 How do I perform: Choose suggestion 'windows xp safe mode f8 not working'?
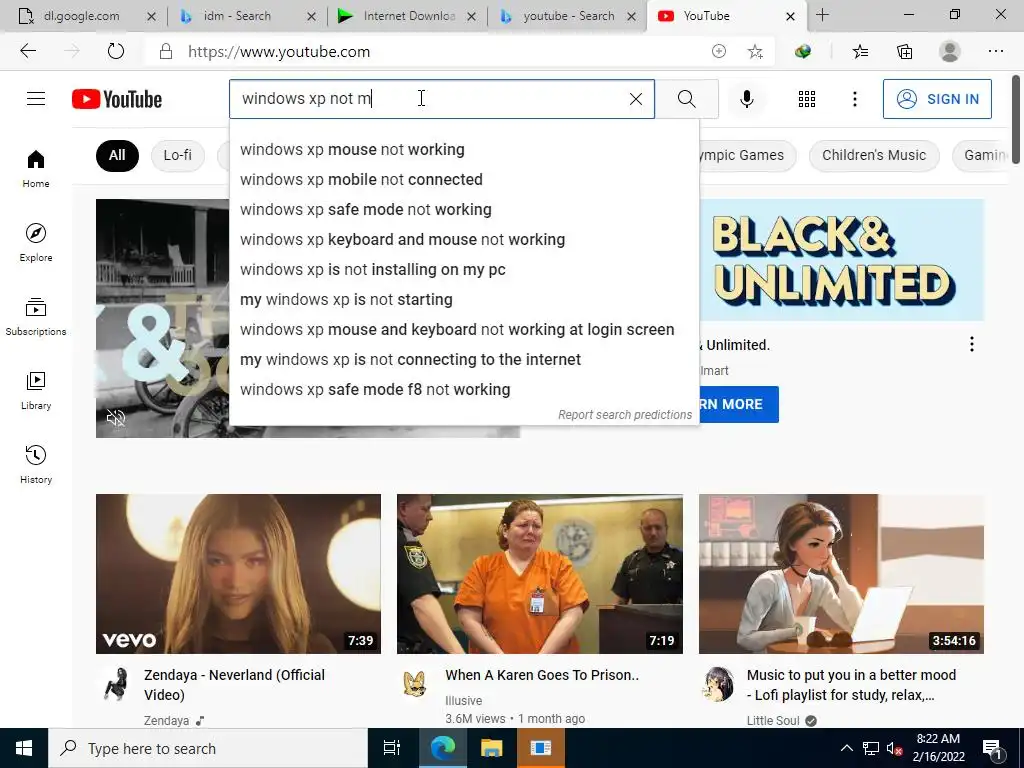tap(464, 390)
